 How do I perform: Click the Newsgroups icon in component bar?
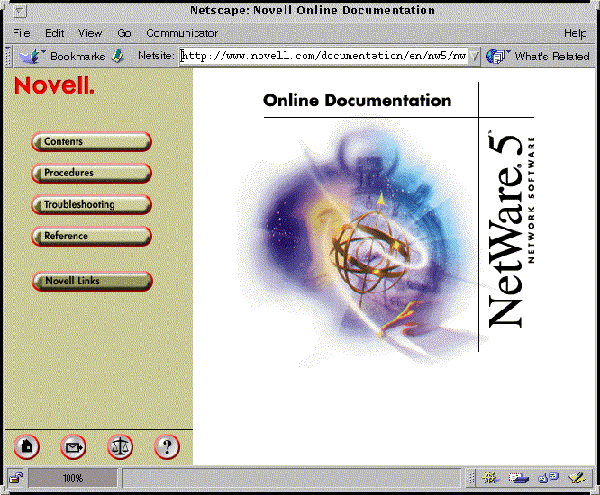click(x=546, y=478)
